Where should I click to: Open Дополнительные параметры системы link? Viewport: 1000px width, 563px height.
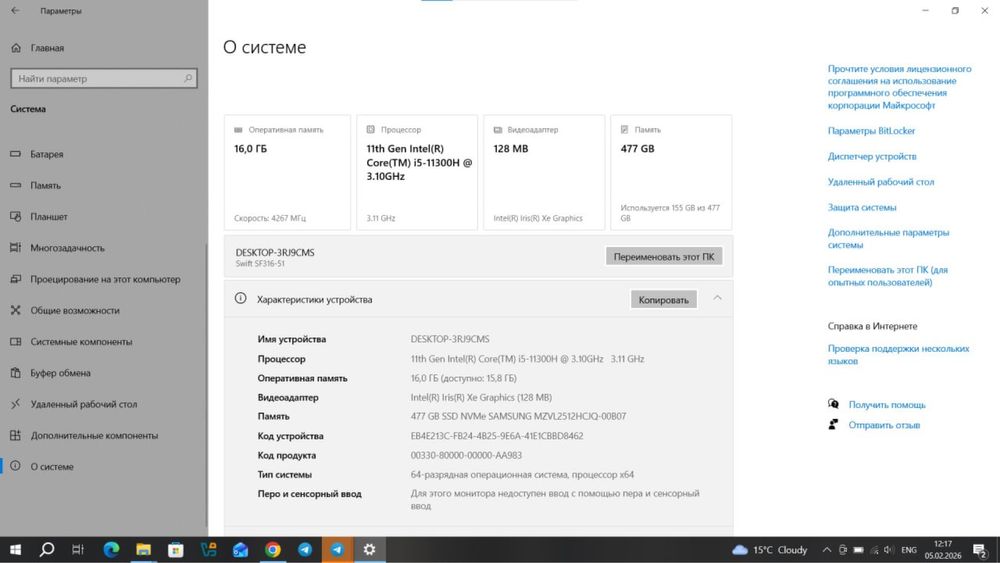(x=888, y=238)
